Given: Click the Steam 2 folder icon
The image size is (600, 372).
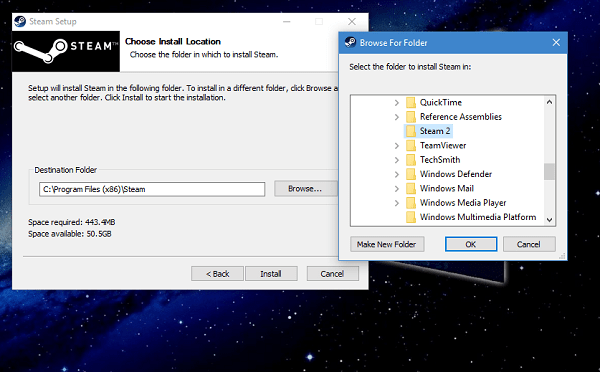Looking at the screenshot, I should pos(411,131).
